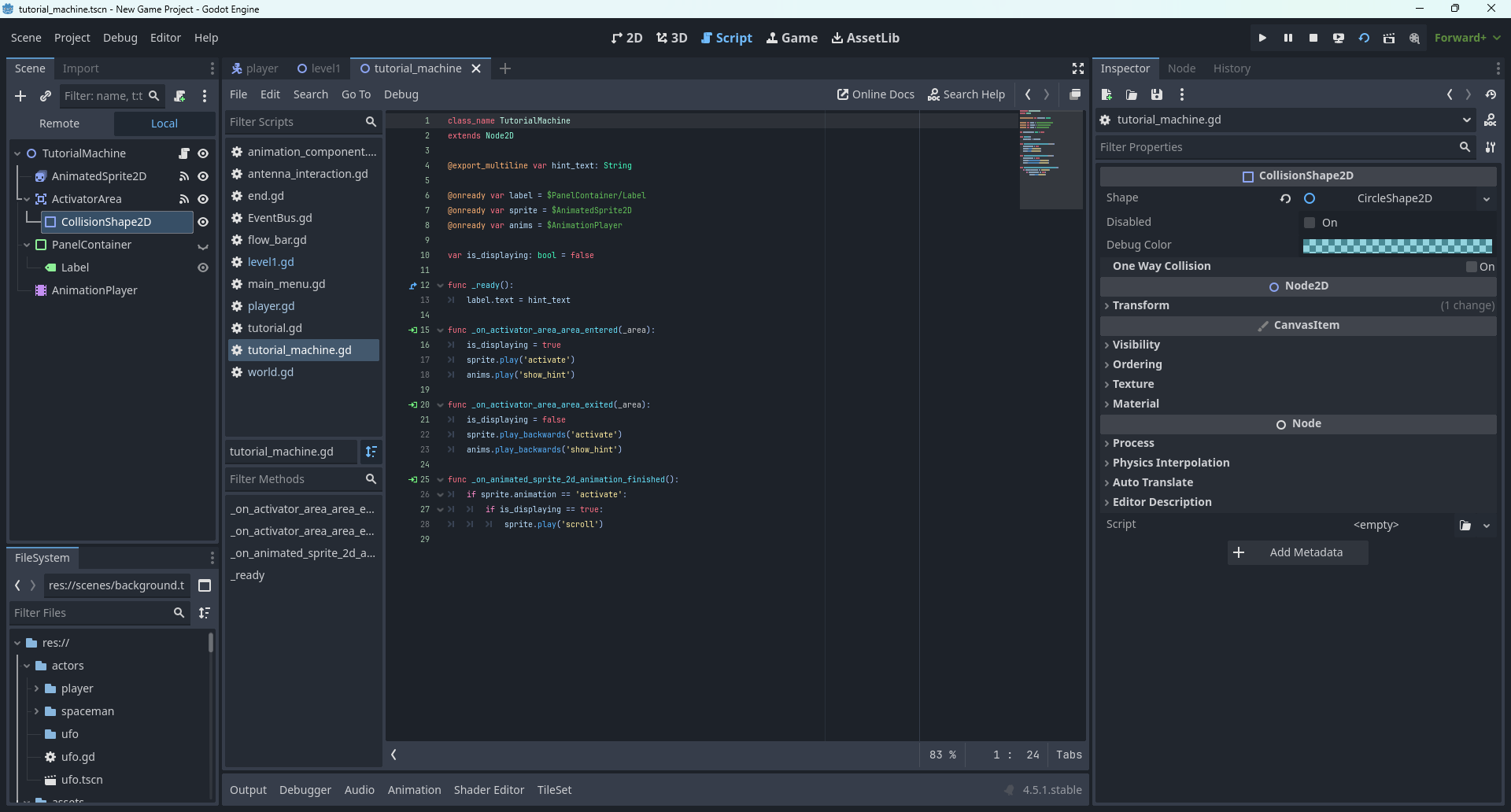Screen dimensions: 1511x812
Task: Click the Instantiate Child Scene link icon
Action: pyautogui.click(x=46, y=96)
